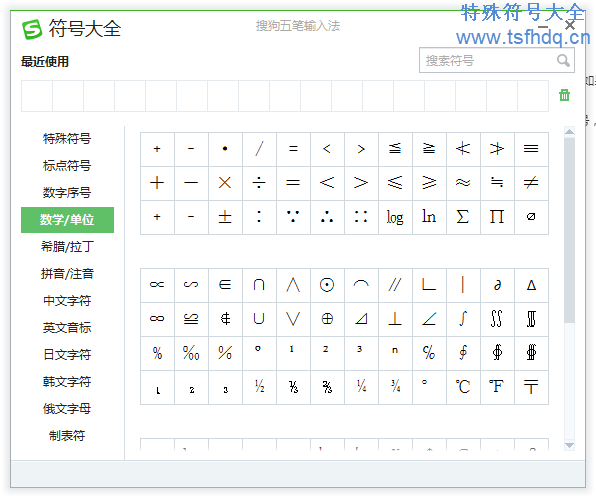Insert the not-equal sign ≠

tap(531, 183)
